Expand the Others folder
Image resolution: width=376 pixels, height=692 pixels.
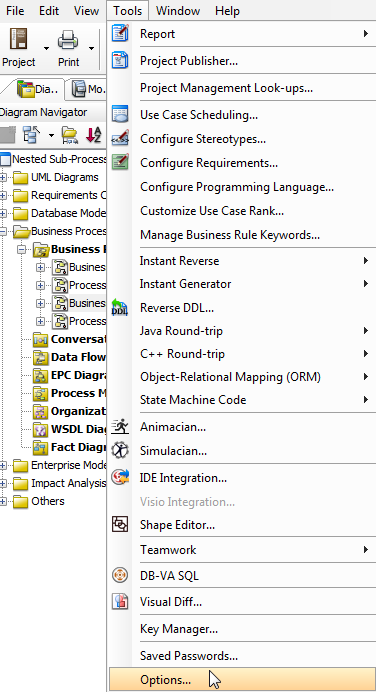(3, 502)
